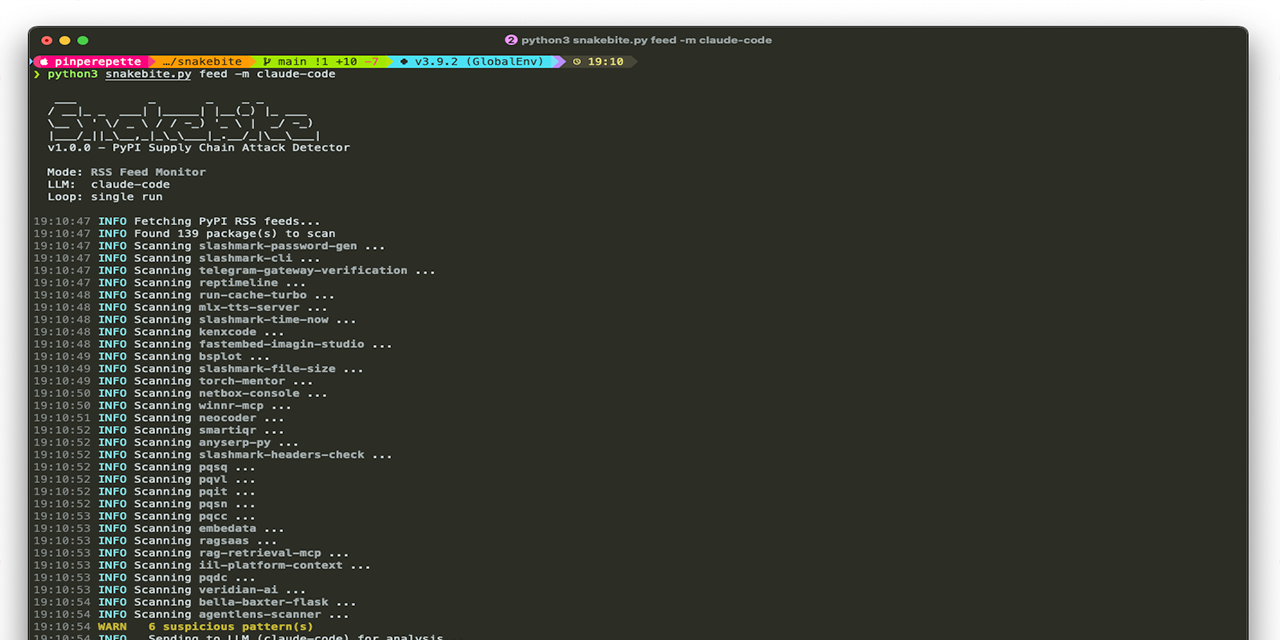The image size is (1280, 640).
Task: Click the 'Scanning anyserp-py' log line
Action: 166,442
